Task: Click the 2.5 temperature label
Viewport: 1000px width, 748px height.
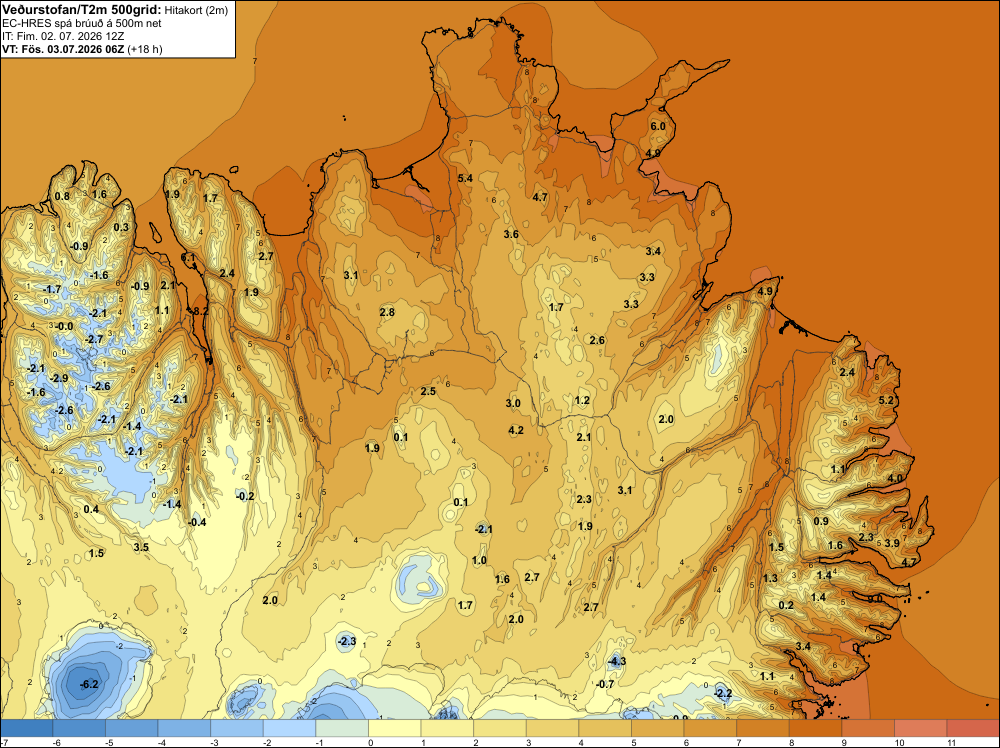Action: 428,392
